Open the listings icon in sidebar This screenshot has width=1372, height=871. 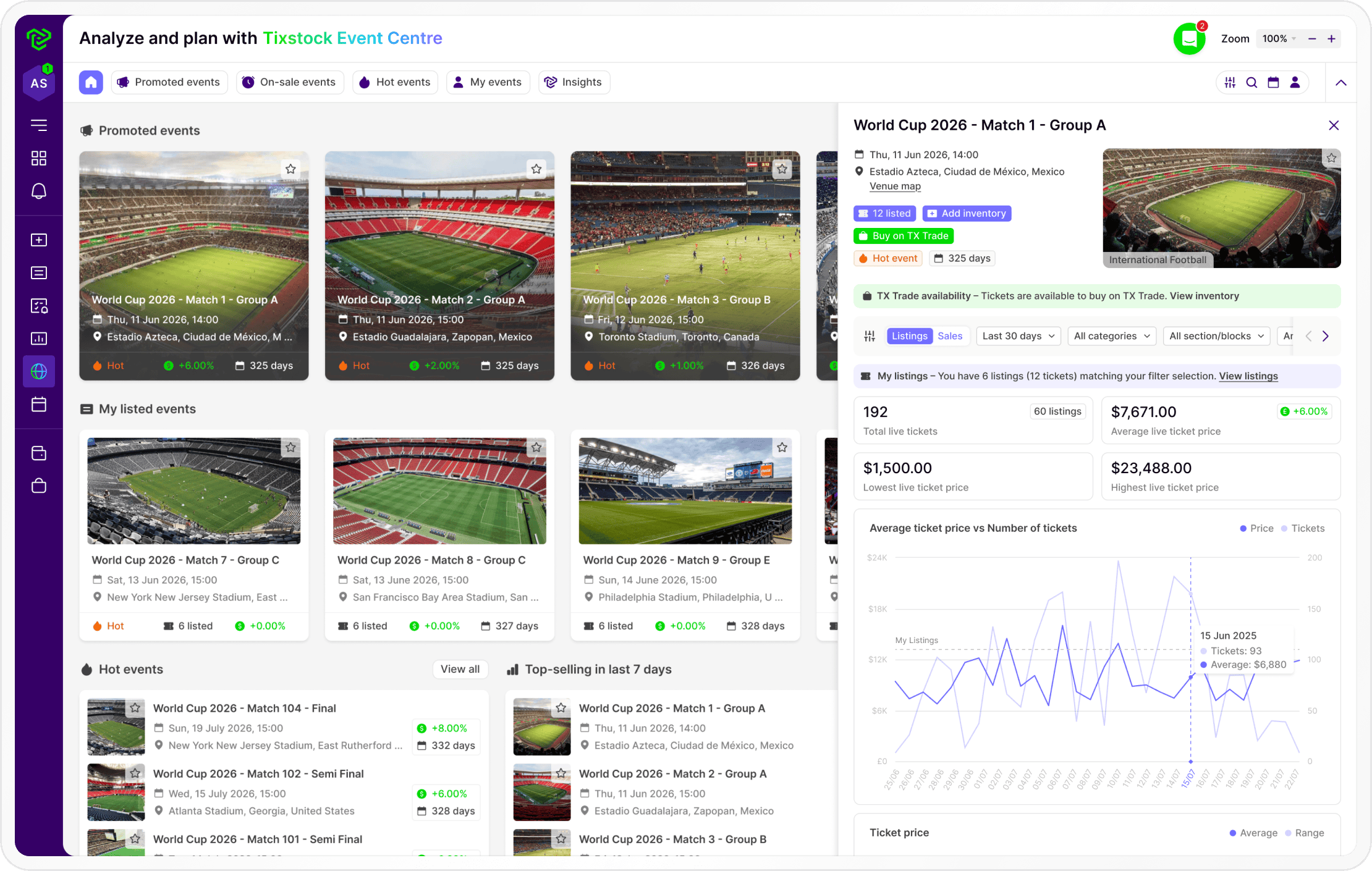(39, 272)
